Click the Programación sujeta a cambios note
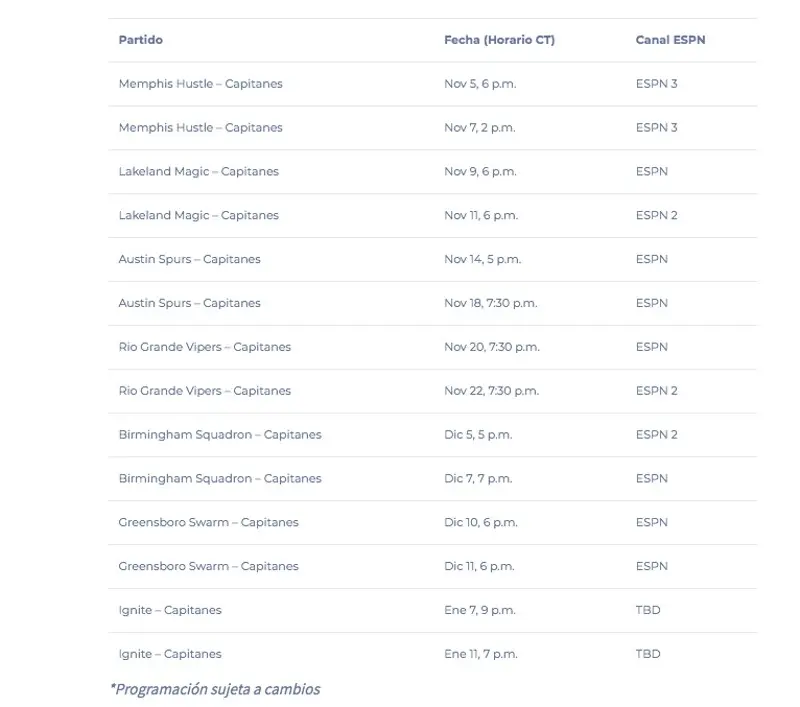Screen dimensions: 800x707 click(215, 689)
